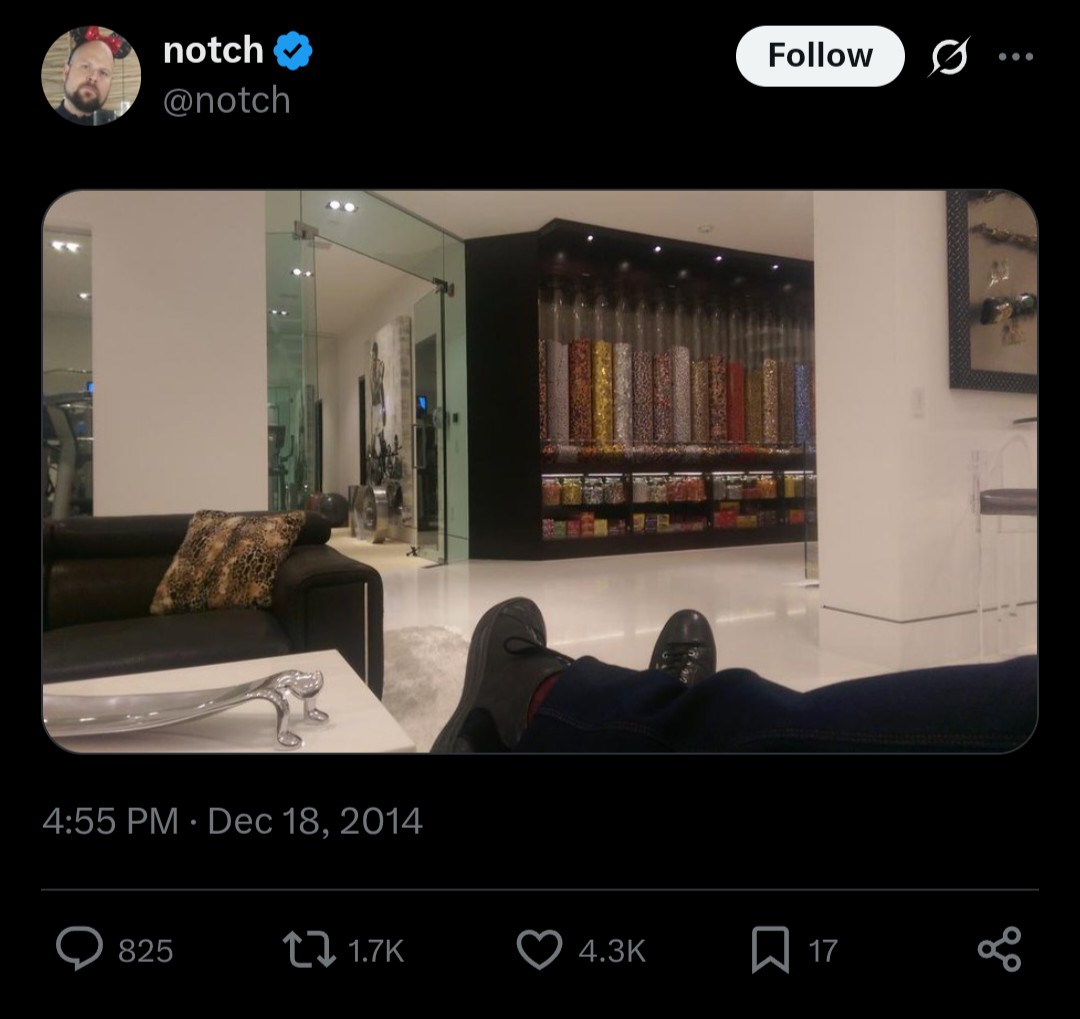This screenshot has height=1019, width=1080.
Task: Open the Grok slashed-circle icon
Action: [x=949, y=56]
